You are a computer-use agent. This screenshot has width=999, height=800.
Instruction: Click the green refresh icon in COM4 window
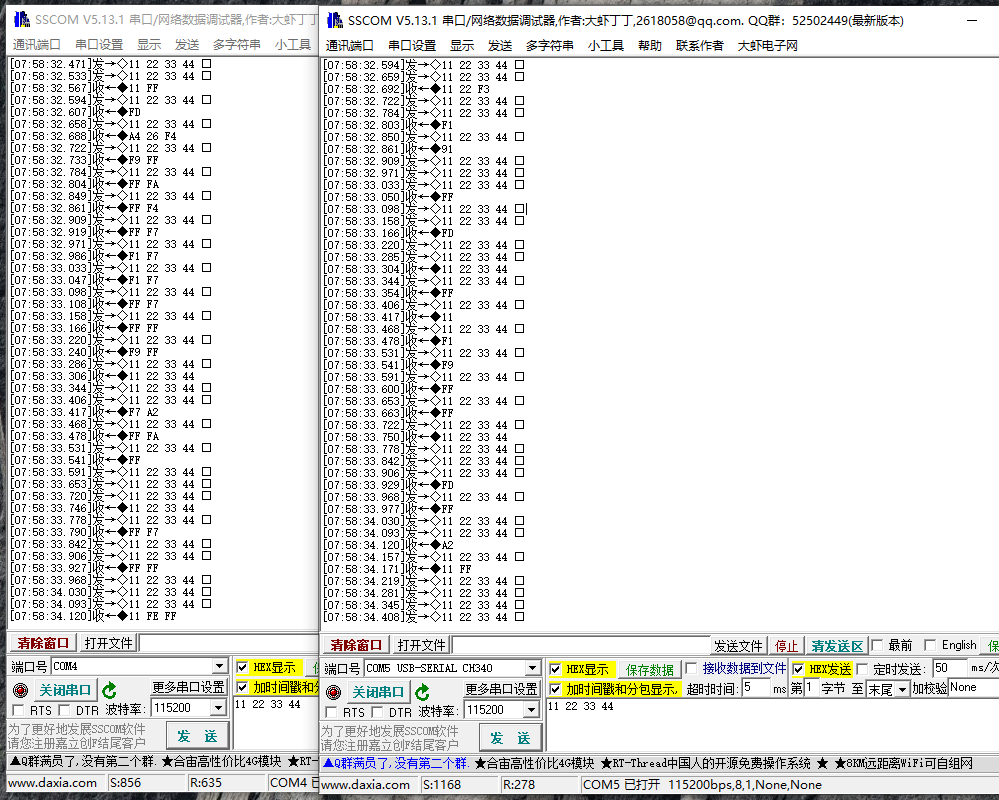click(x=109, y=690)
